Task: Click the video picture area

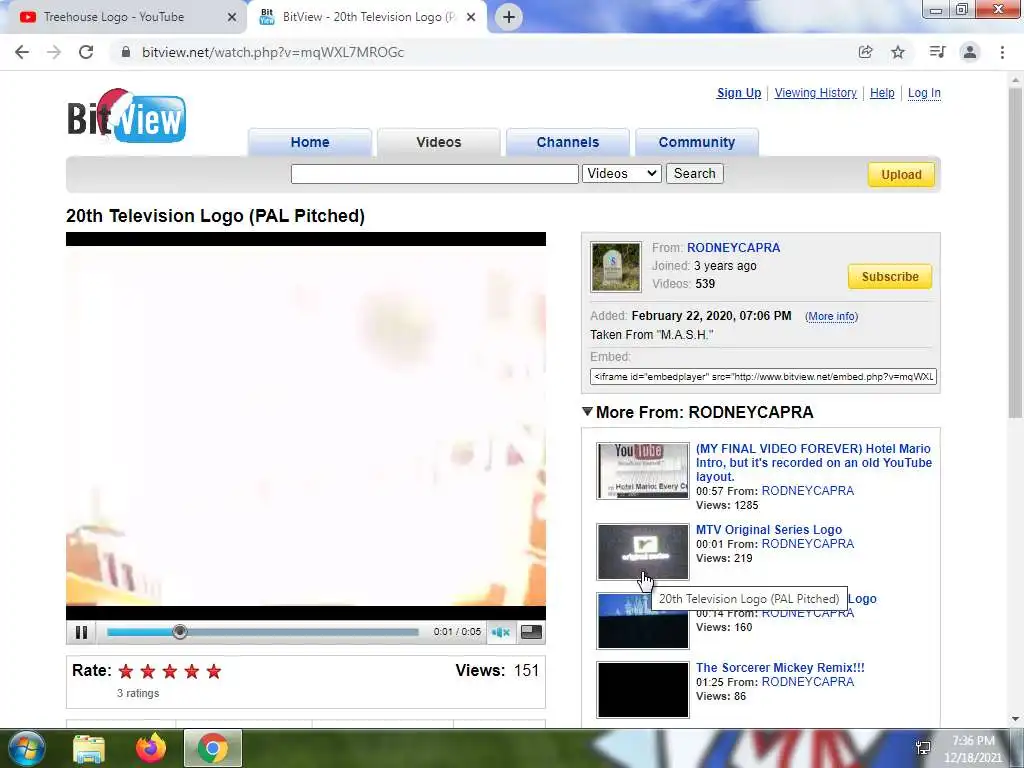Action: (306, 426)
